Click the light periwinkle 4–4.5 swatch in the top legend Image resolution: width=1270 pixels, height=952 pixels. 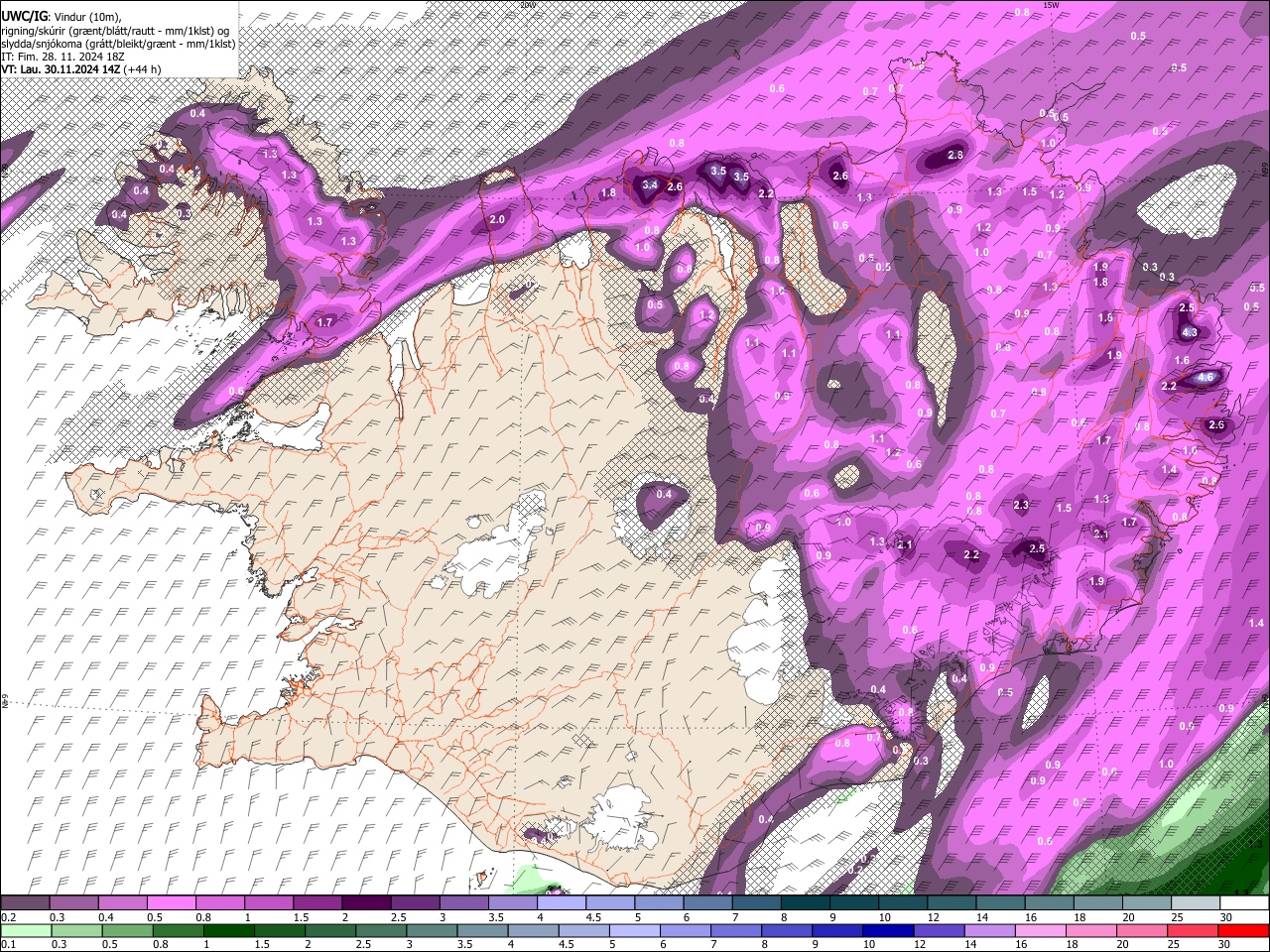[x=561, y=902]
